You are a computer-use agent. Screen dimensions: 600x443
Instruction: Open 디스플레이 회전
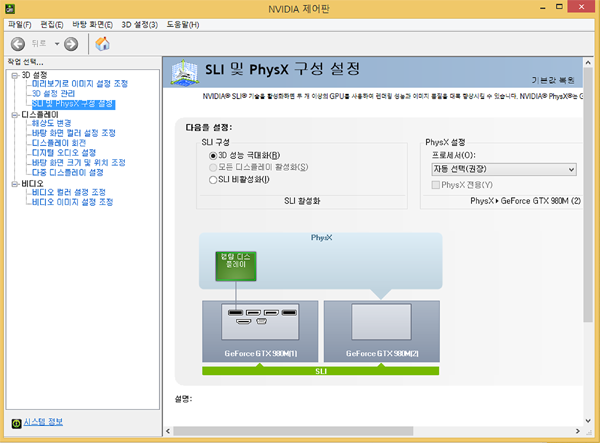point(59,143)
